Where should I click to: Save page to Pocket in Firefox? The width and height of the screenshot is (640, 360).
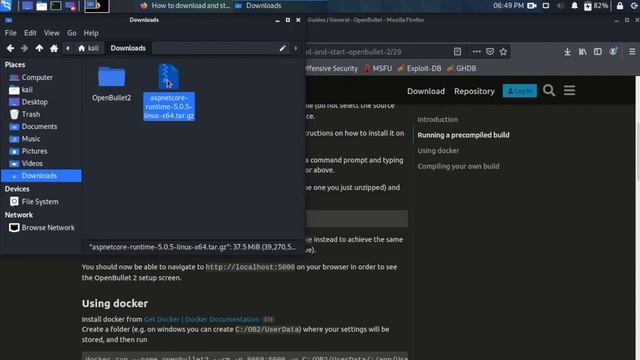pyautogui.click(x=490, y=52)
